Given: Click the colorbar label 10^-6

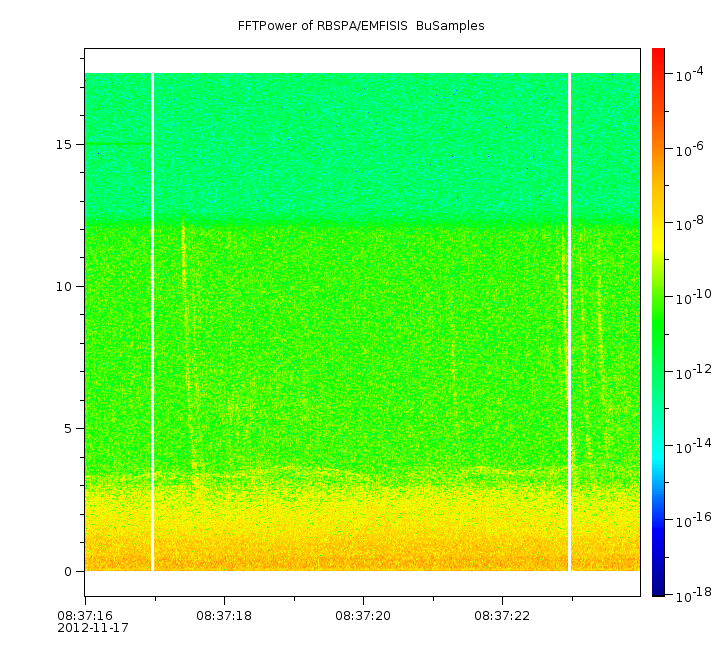Looking at the screenshot, I should pyautogui.click(x=689, y=149).
